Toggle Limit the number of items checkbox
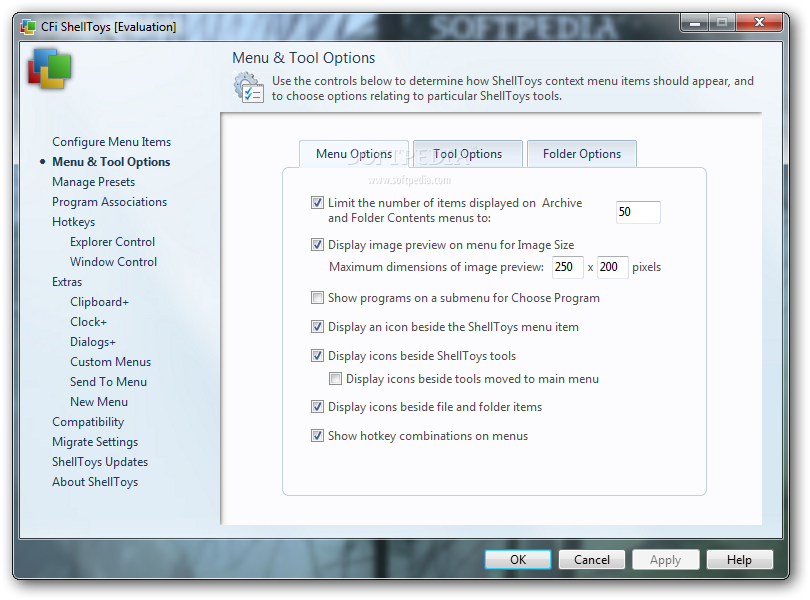The image size is (810, 600). [317, 203]
